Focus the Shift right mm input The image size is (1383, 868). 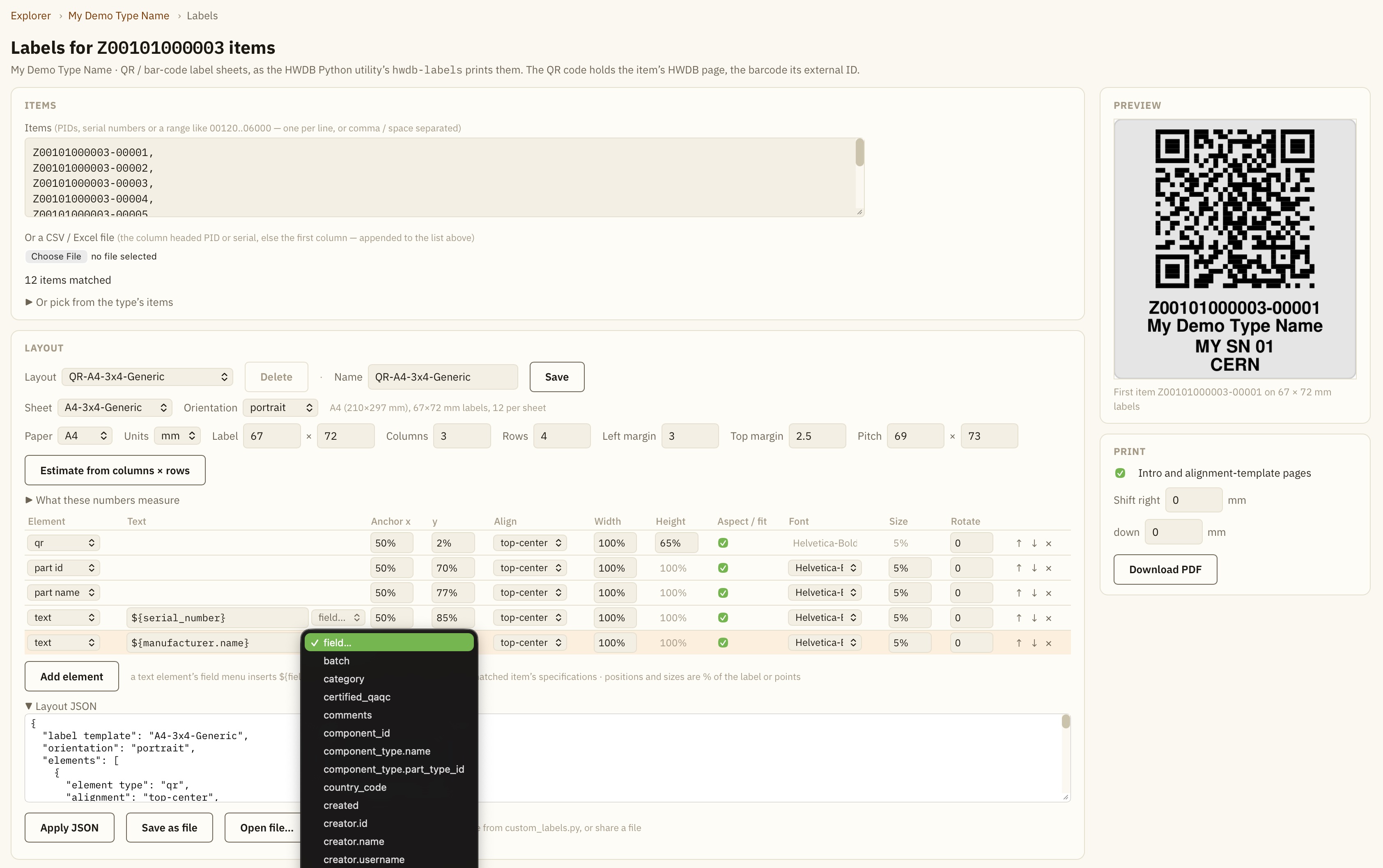click(x=1194, y=500)
